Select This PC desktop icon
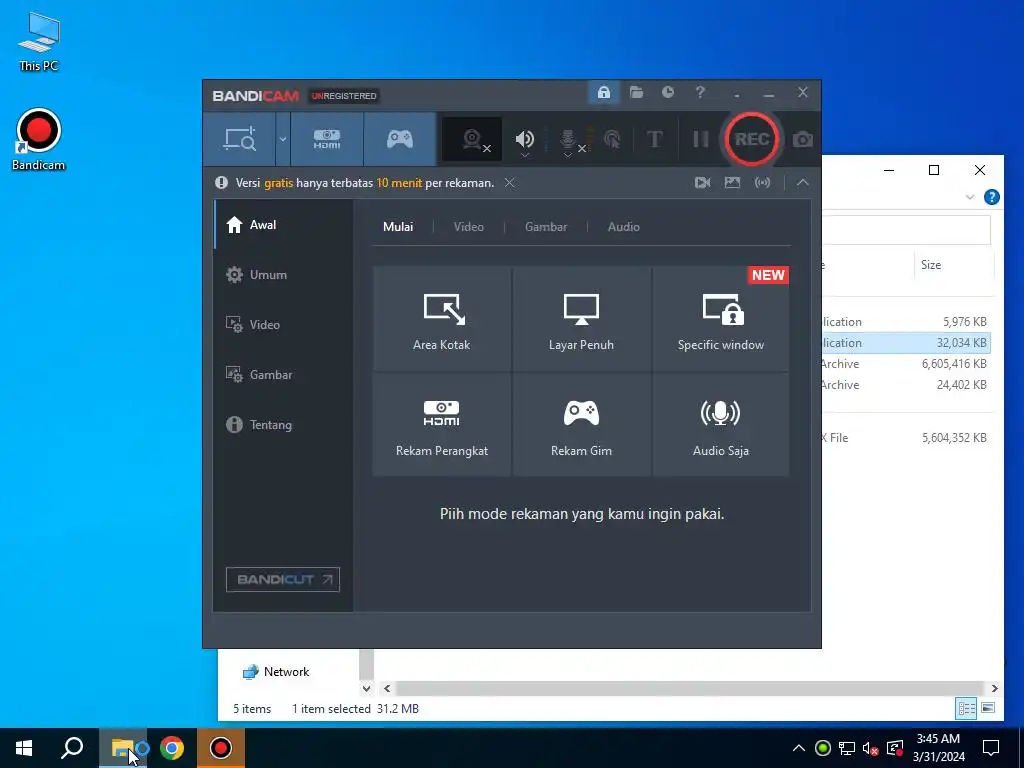 pos(39,40)
